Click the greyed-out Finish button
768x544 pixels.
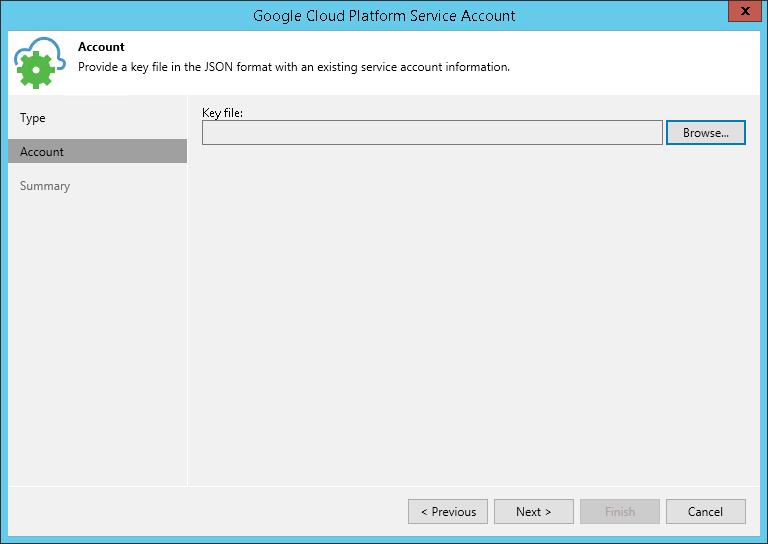[x=620, y=512]
